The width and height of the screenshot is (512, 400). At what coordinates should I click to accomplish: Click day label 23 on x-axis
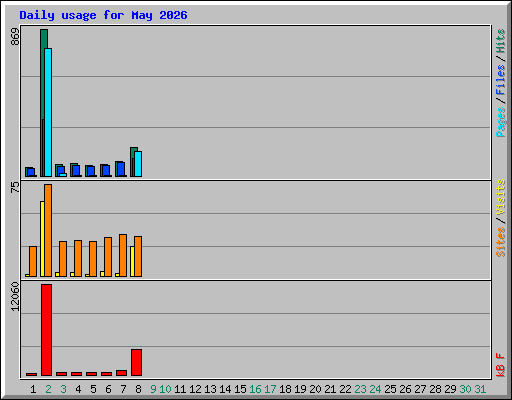(360, 389)
